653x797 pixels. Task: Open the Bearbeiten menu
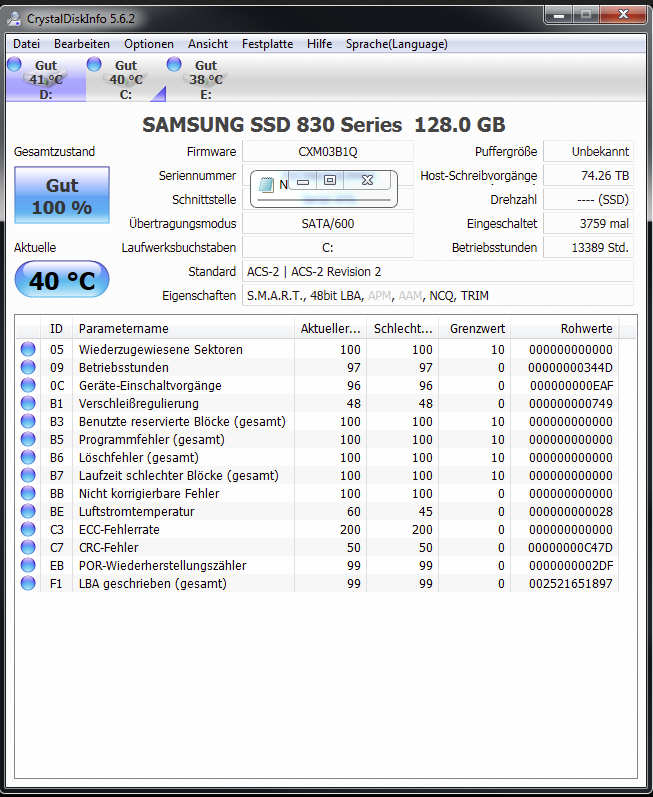[x=82, y=44]
